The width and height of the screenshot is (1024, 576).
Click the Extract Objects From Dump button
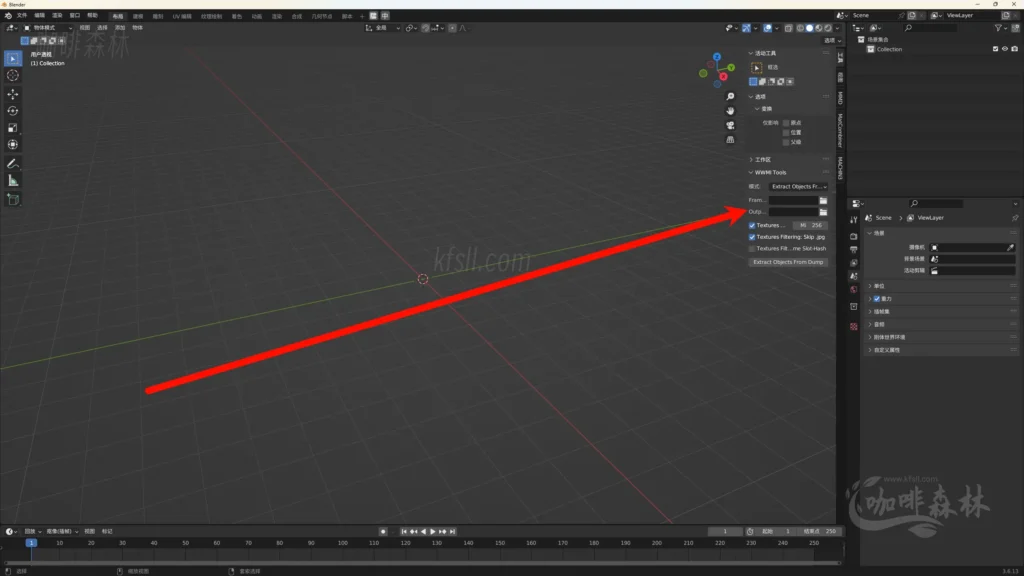788,262
